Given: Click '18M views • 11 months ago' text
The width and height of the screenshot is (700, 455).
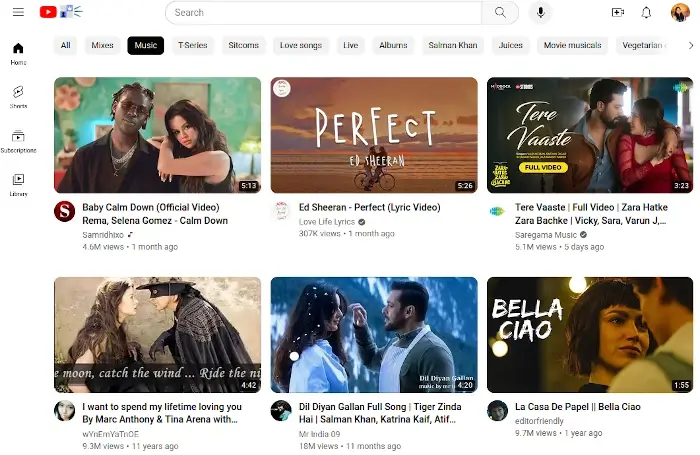Looking at the screenshot, I should (350, 446).
